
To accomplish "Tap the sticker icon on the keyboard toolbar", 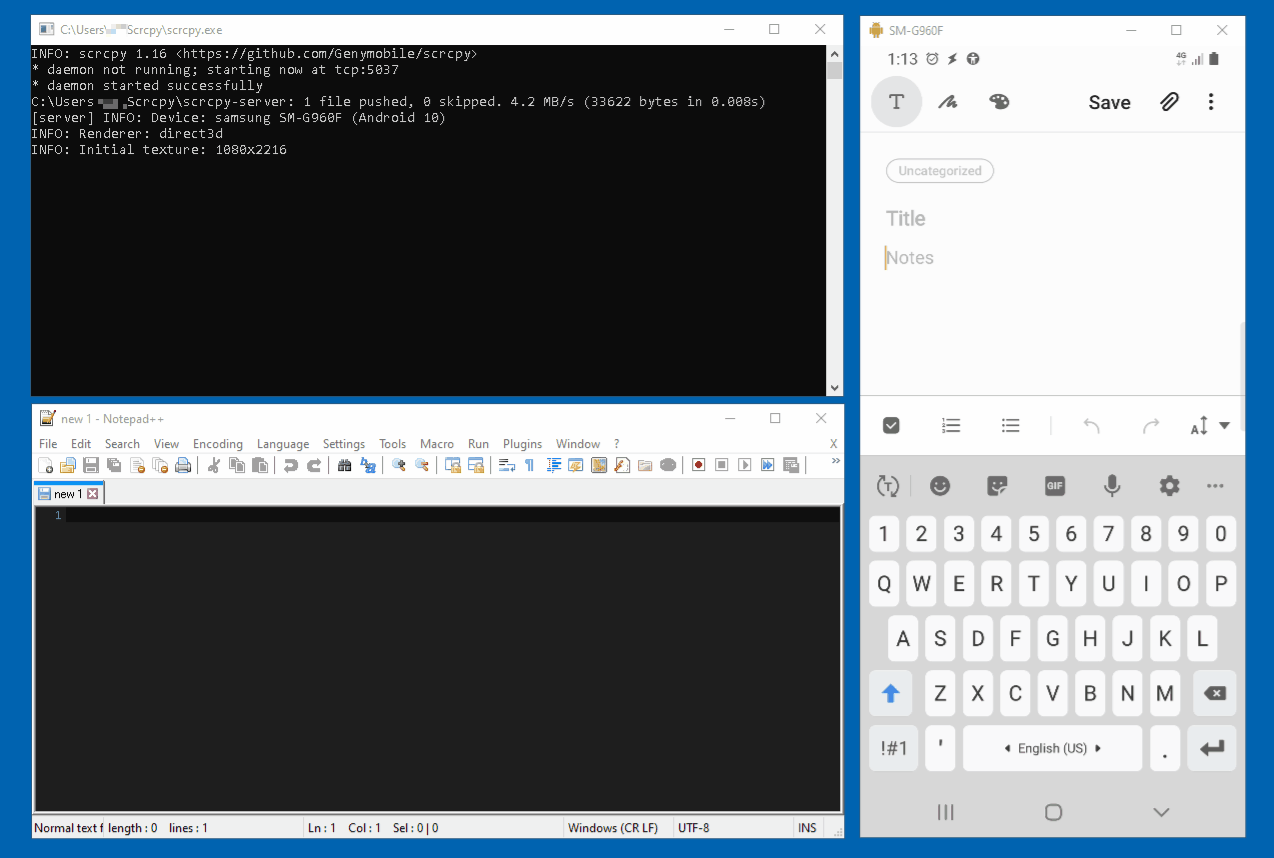I will pyautogui.click(x=997, y=486).
